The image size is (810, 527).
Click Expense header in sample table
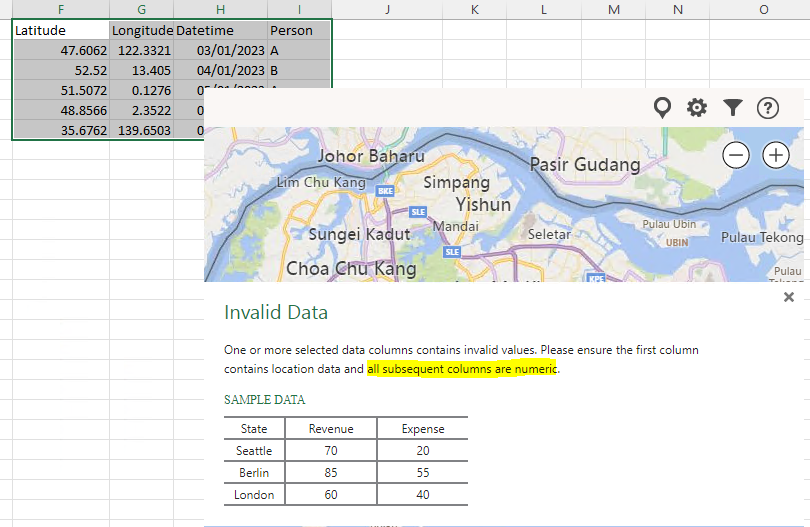tap(423, 429)
